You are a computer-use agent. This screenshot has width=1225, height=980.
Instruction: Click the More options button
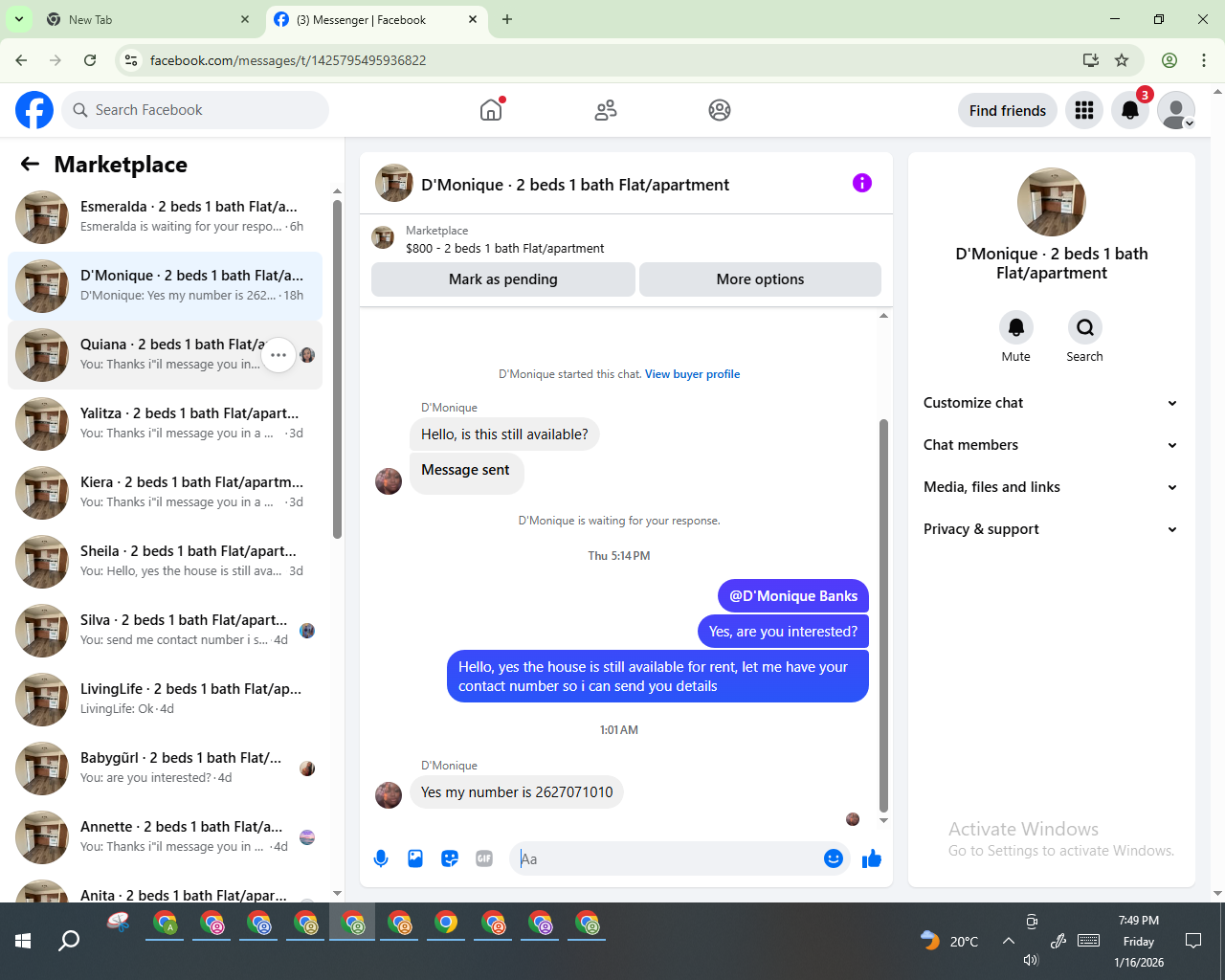click(761, 279)
